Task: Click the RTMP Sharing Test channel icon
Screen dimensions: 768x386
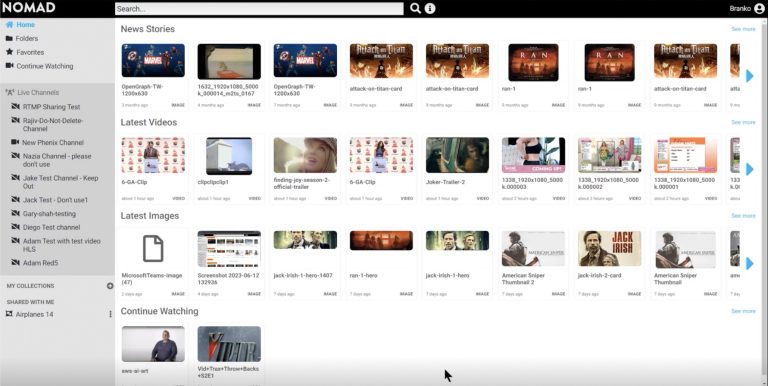Action: pyautogui.click(x=15, y=106)
